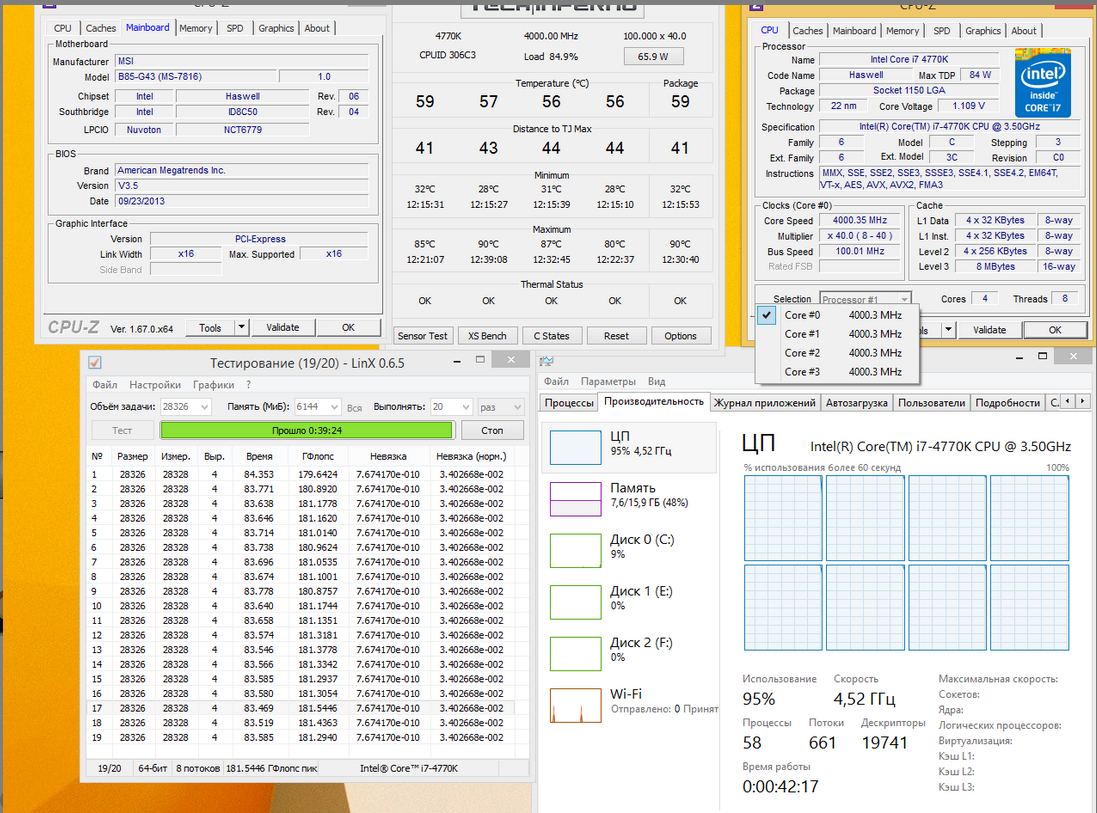Open SPD tab in left CPU-Z window
The width and height of the screenshot is (1097, 813).
click(x=235, y=28)
